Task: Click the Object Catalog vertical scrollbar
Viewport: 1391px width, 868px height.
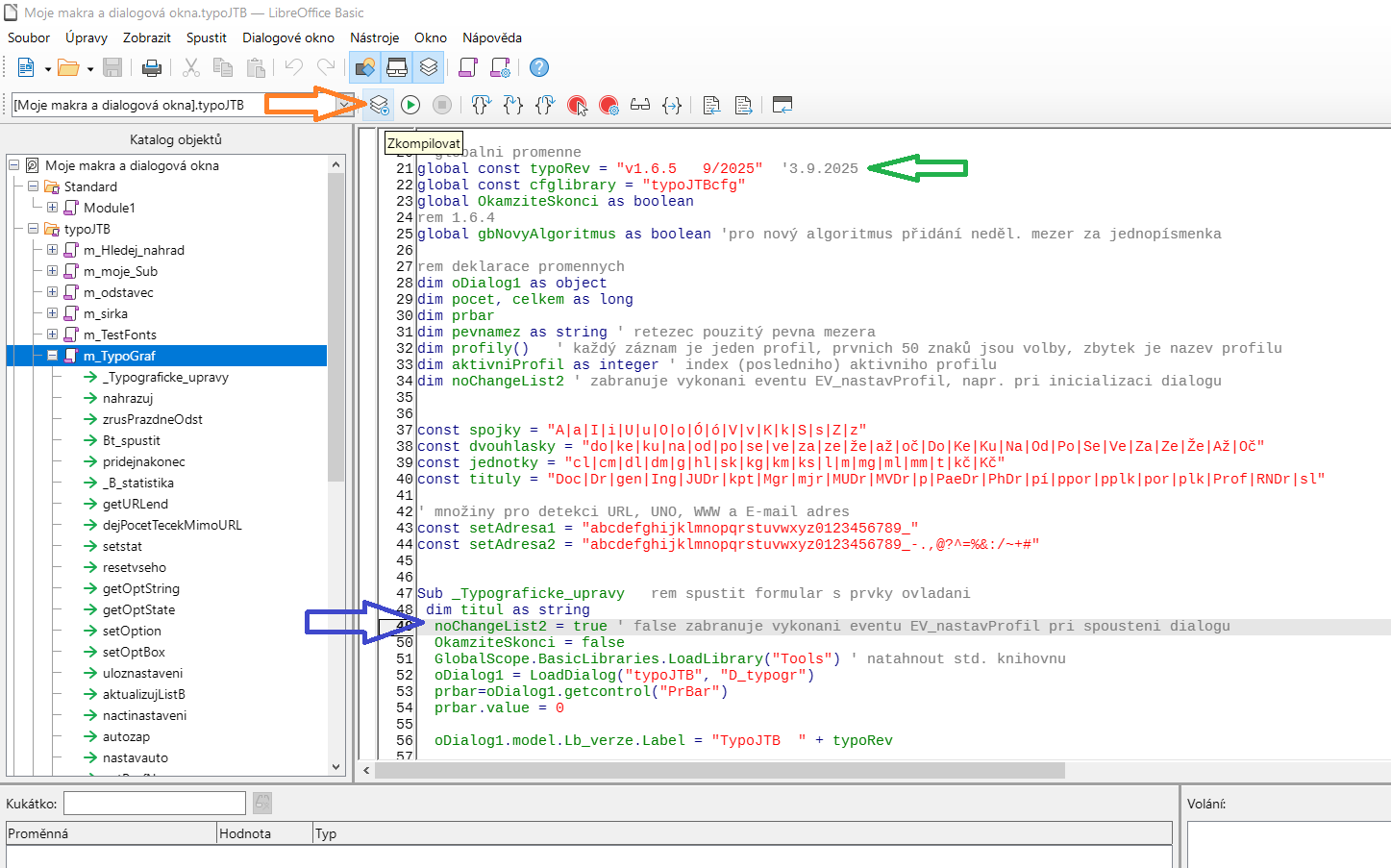Action: tap(335, 327)
